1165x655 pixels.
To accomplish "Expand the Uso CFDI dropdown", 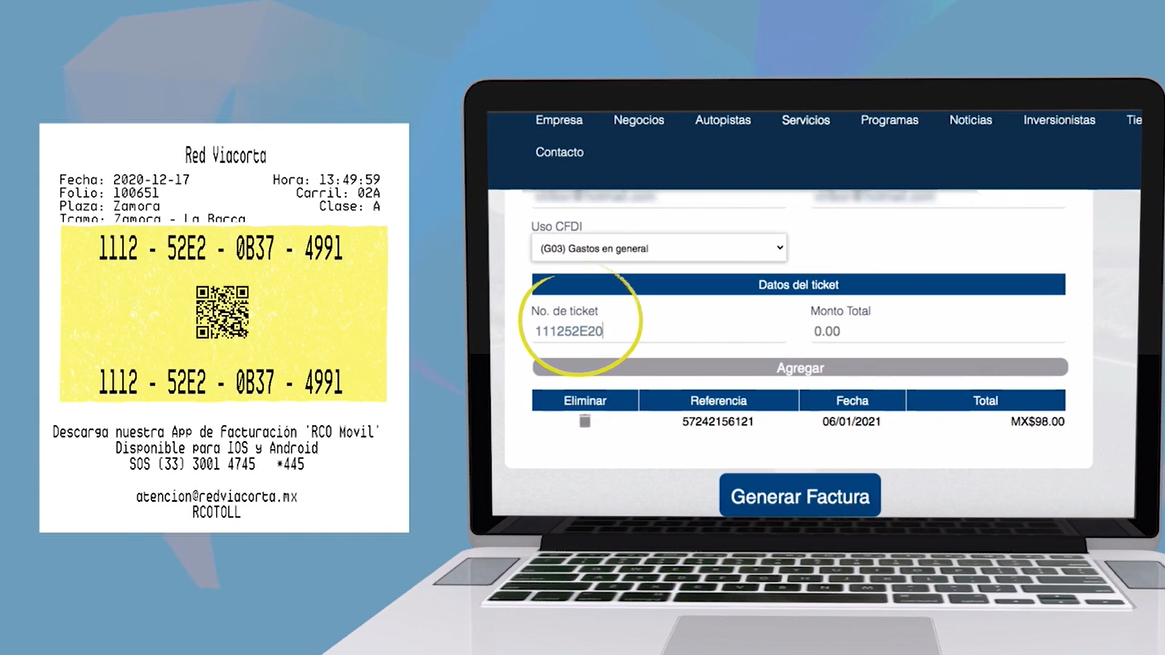I will pos(659,248).
